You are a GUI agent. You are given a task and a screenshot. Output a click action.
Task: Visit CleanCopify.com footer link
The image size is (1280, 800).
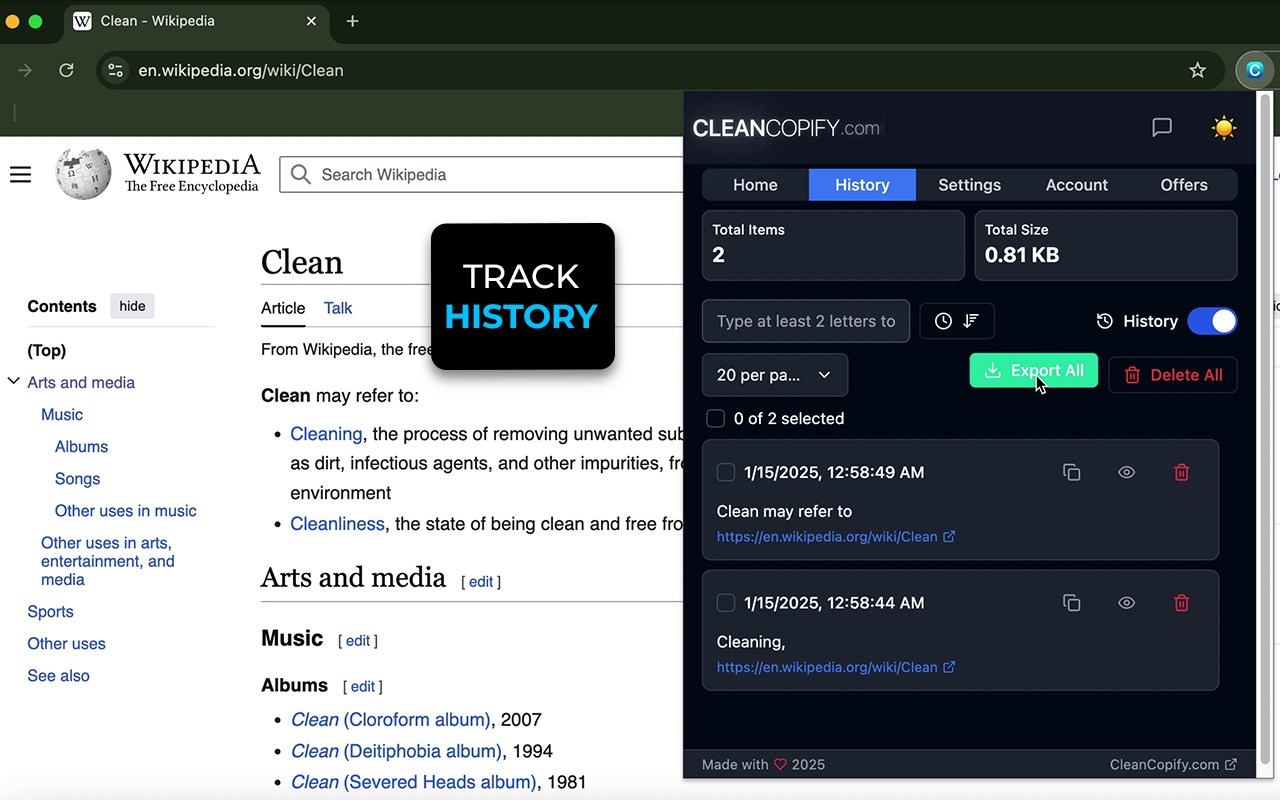click(x=1173, y=765)
